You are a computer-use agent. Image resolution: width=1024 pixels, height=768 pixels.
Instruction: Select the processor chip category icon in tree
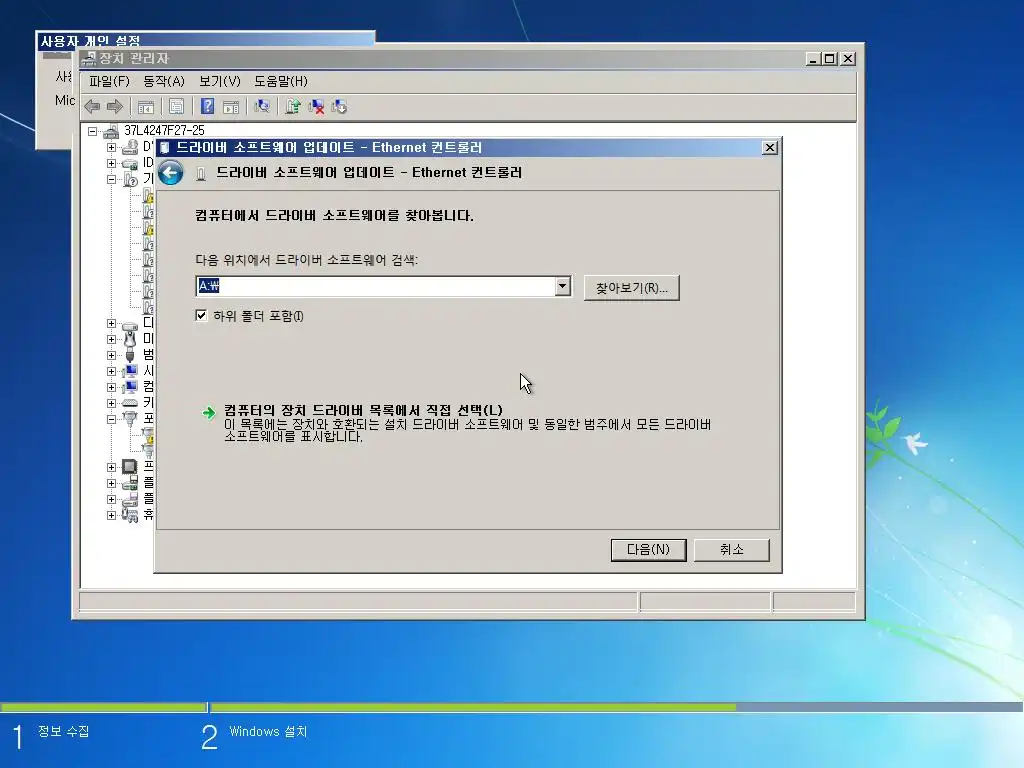pyautogui.click(x=130, y=466)
